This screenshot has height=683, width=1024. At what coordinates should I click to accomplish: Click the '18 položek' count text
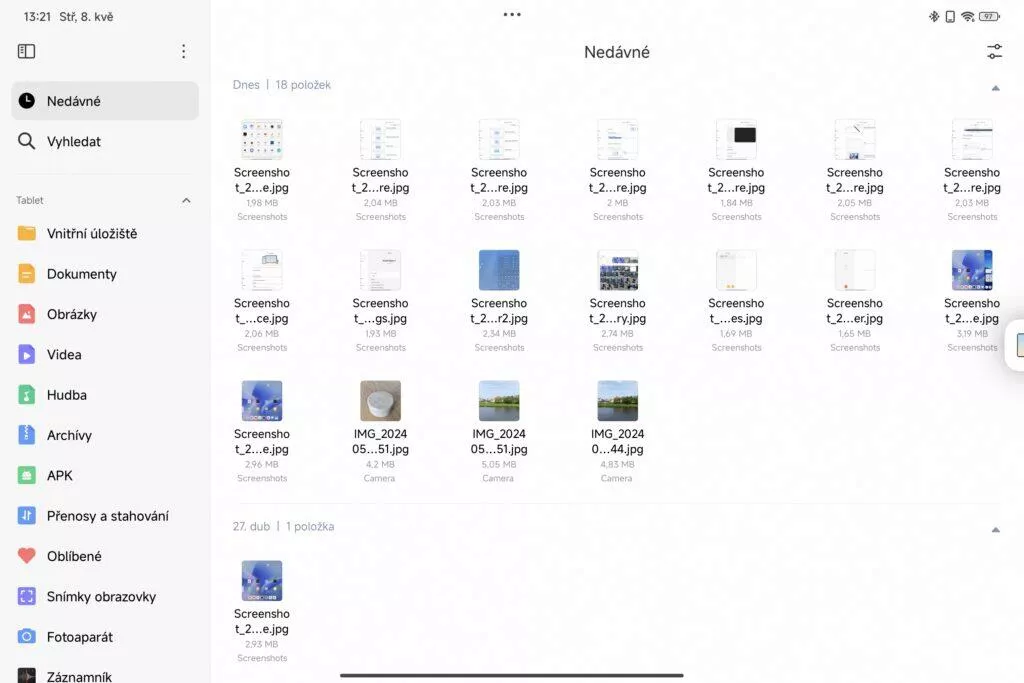pyautogui.click(x=303, y=85)
